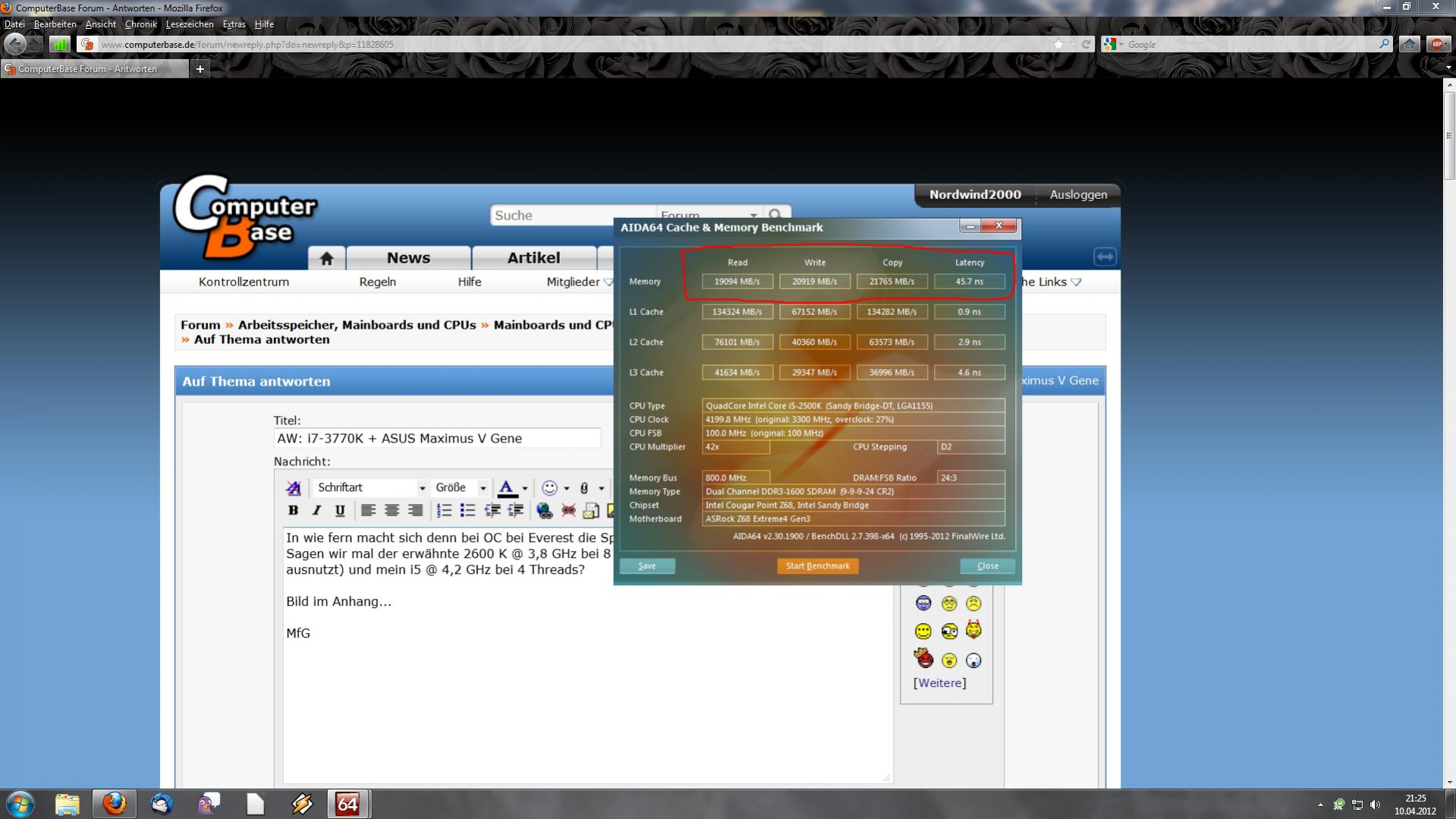The width and height of the screenshot is (1456, 819).
Task: Insert the plain yellow smiling smiley
Action: [923, 632]
